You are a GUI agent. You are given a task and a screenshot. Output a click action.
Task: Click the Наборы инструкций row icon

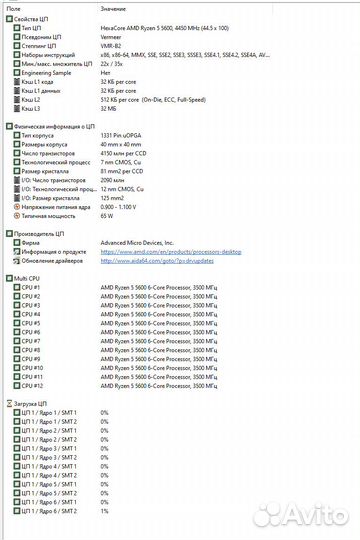tap(17, 55)
